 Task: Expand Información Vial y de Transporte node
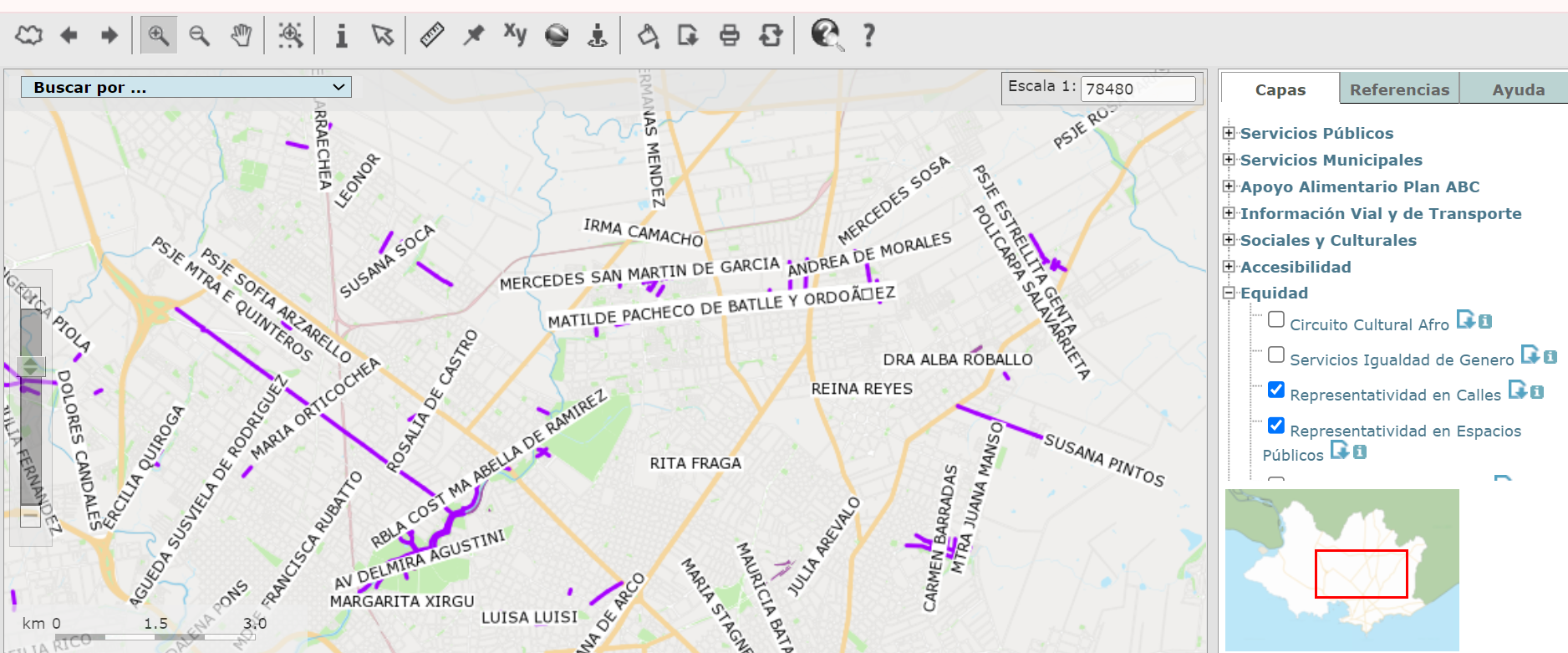click(1229, 213)
